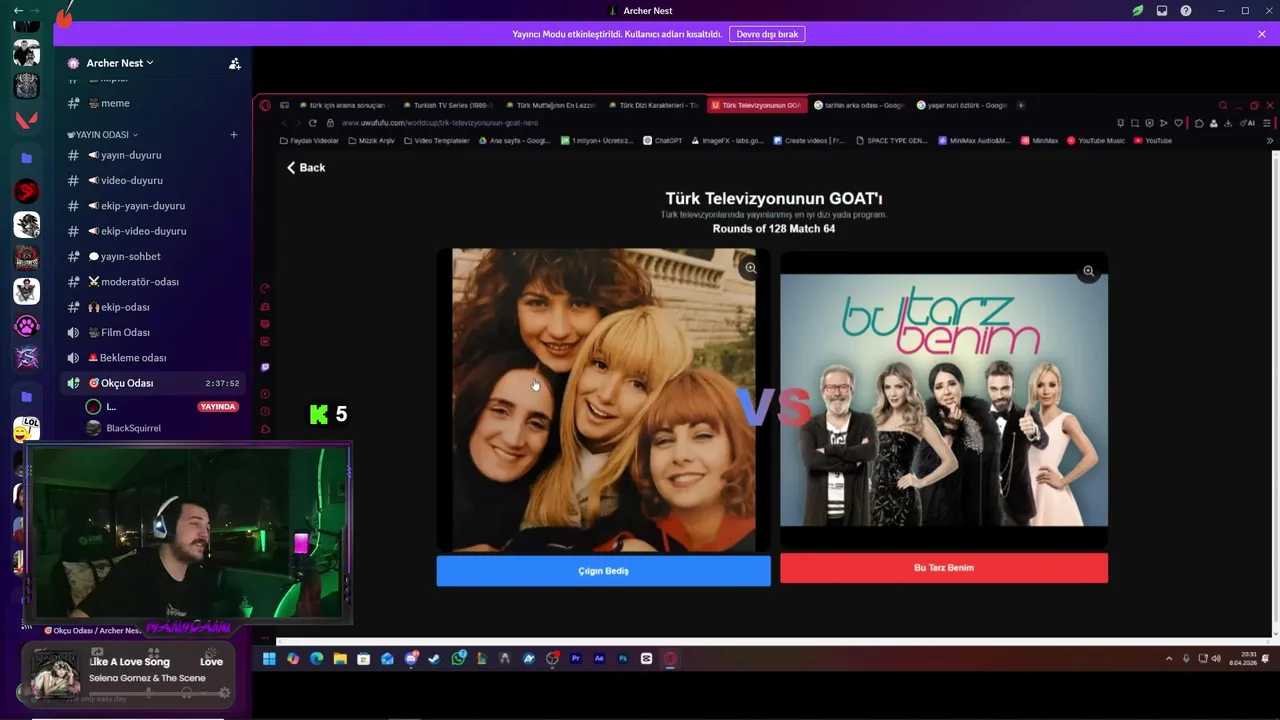
Task: Open Adobe Photoshop from the taskbar
Action: pyautogui.click(x=623, y=659)
